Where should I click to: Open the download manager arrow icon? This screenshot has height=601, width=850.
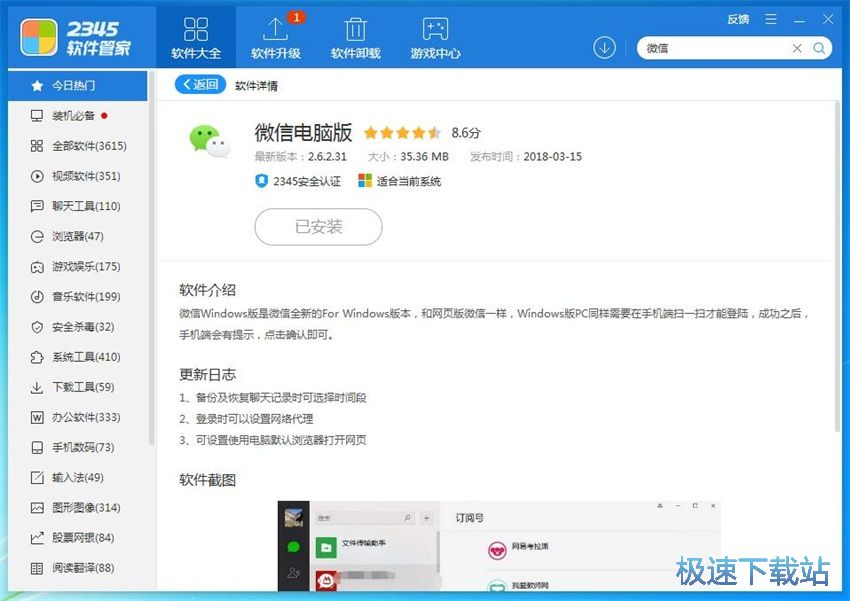pos(604,48)
